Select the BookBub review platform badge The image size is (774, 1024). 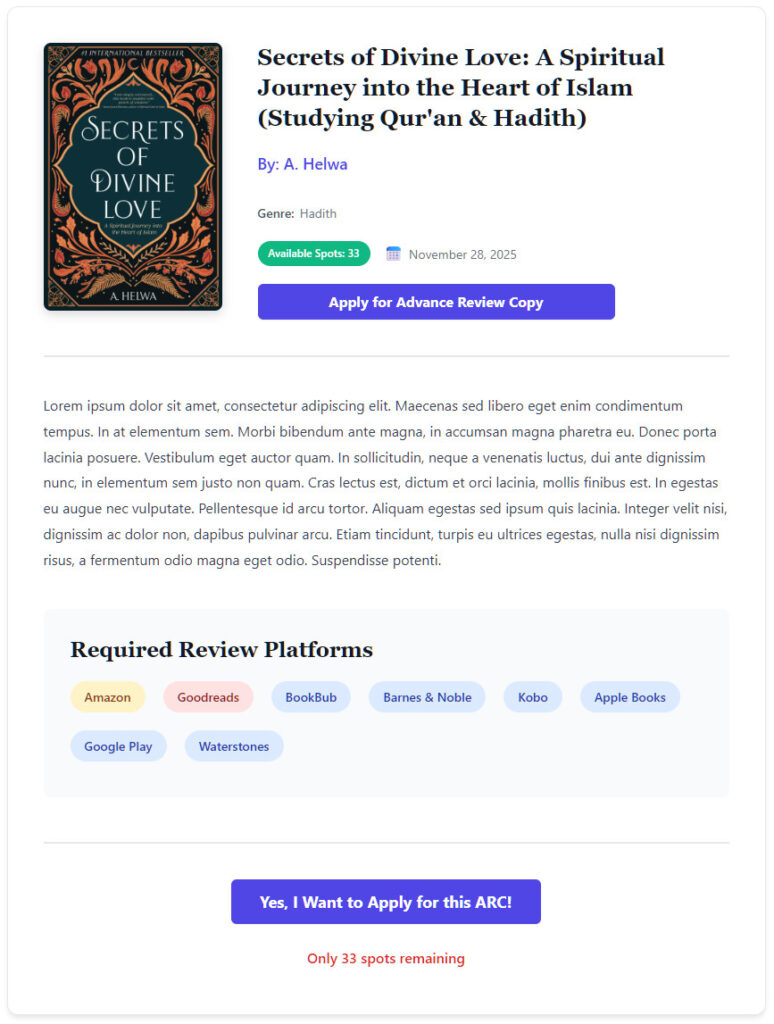(311, 697)
